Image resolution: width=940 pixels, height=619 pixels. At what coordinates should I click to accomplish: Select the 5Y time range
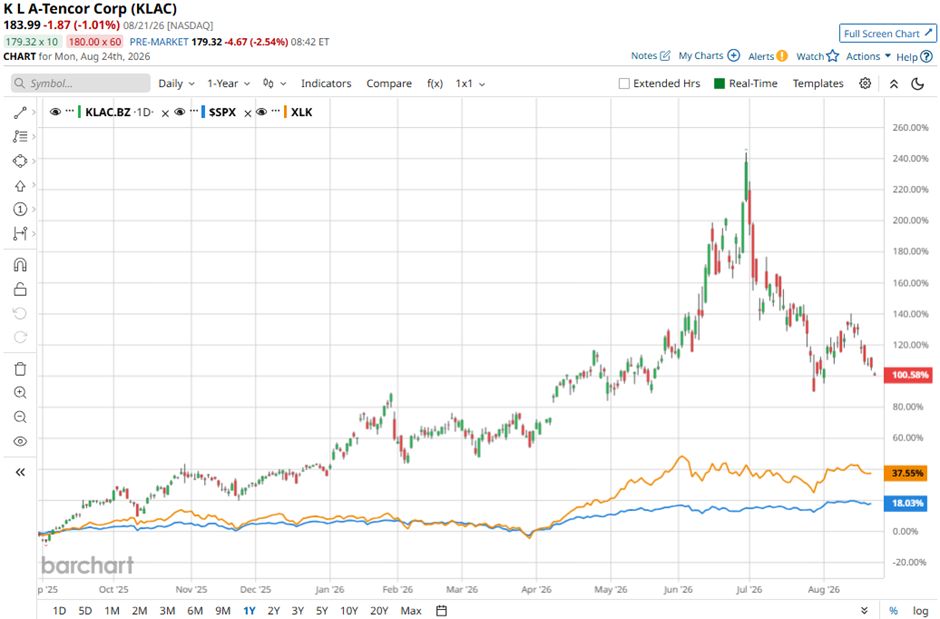click(322, 611)
